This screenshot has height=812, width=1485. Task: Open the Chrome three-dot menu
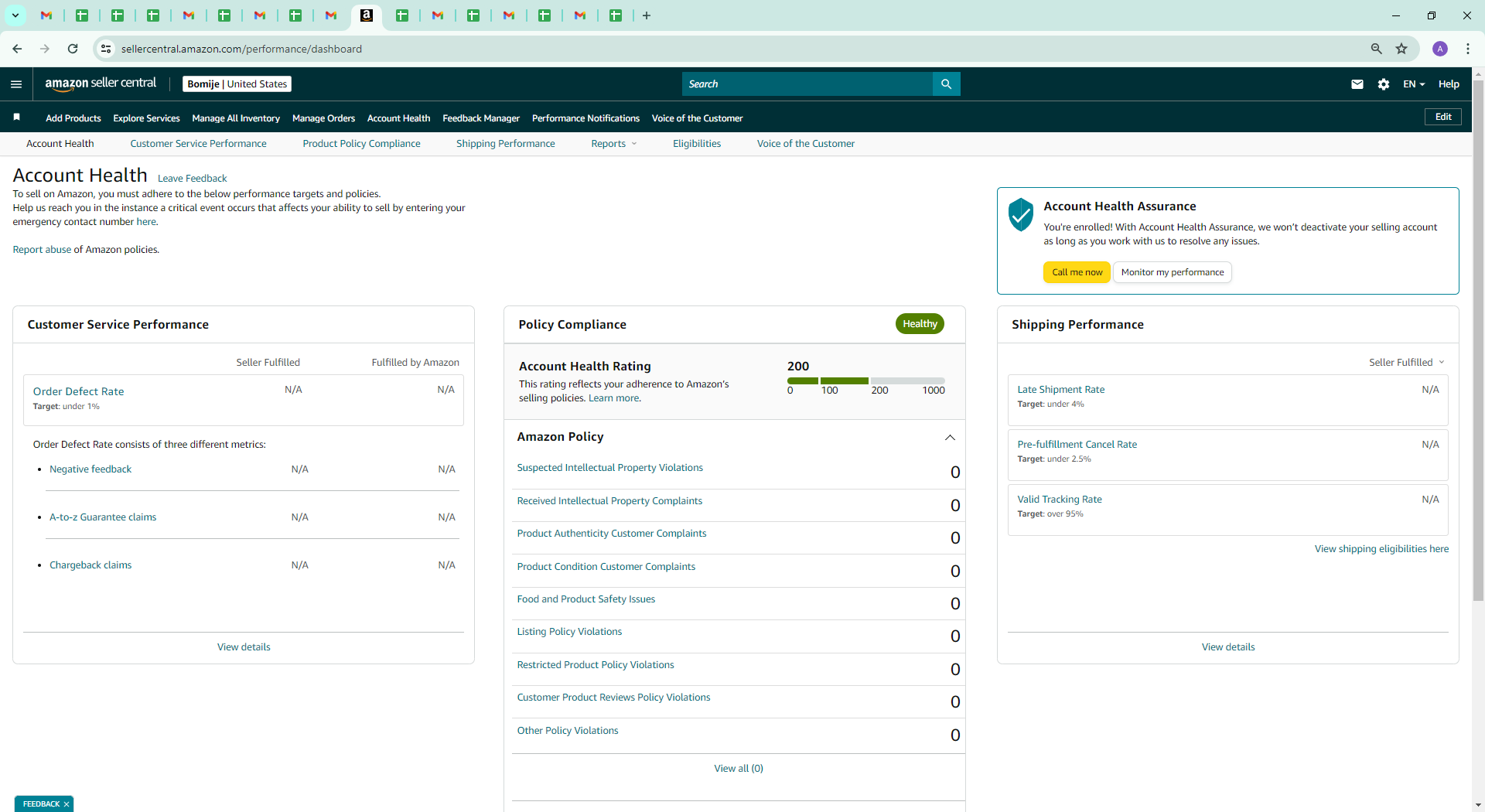[1468, 49]
